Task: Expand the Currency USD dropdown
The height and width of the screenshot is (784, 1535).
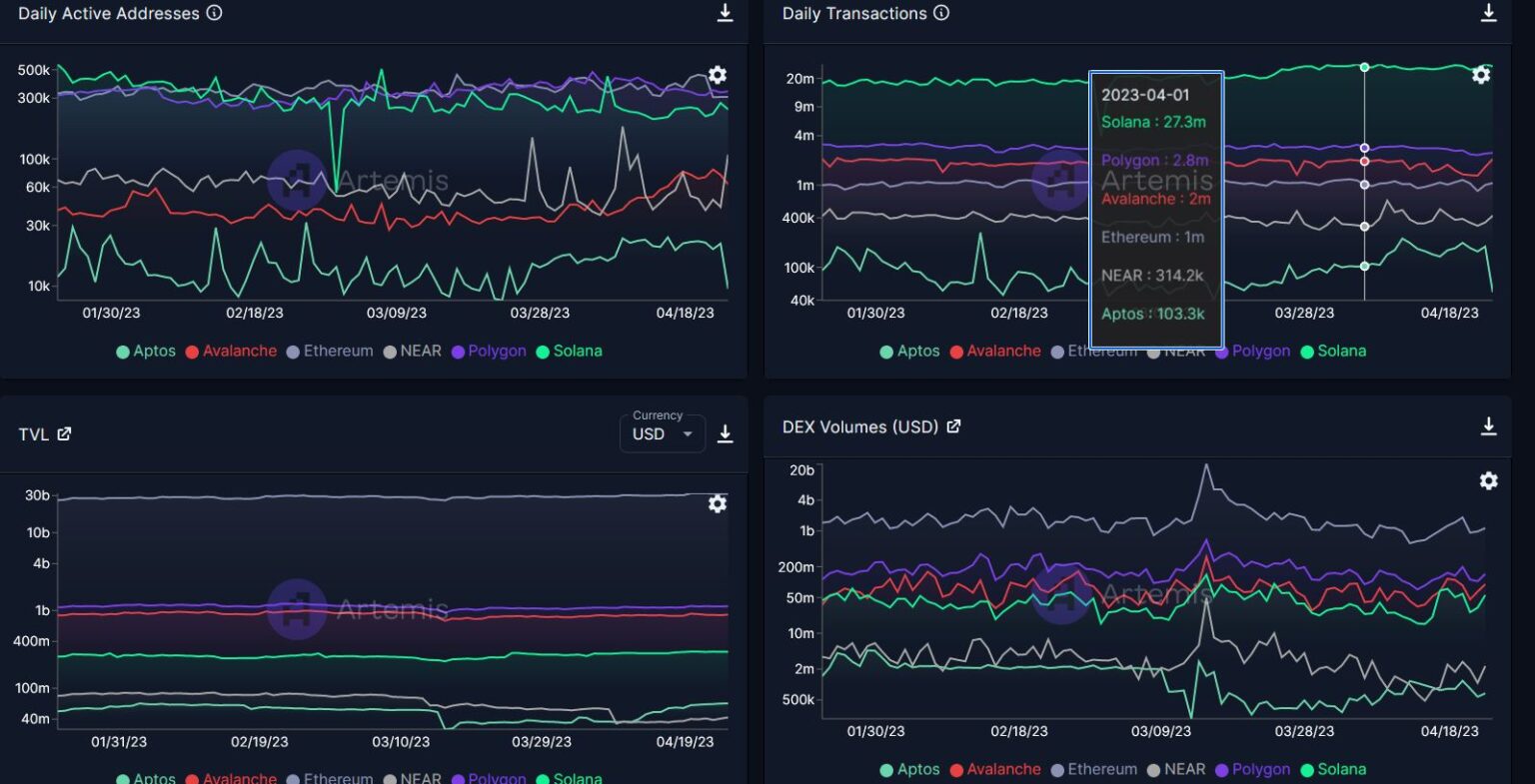Action: [662, 434]
